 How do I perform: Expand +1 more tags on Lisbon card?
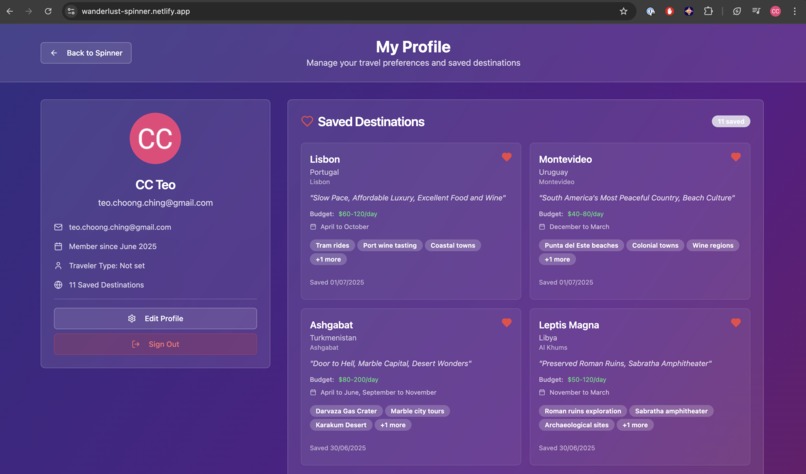[x=328, y=259]
